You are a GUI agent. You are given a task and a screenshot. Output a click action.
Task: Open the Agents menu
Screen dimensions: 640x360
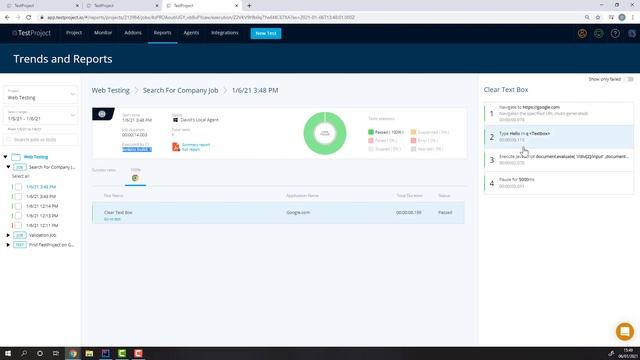coord(191,33)
